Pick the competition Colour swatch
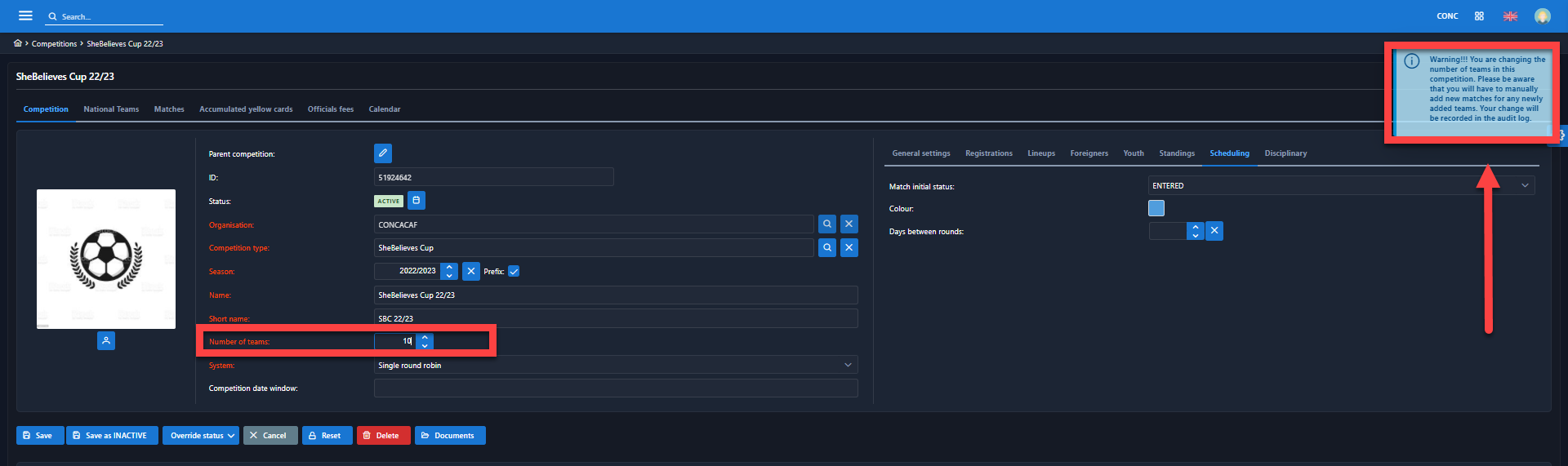The width and height of the screenshot is (1568, 466). 1156,209
